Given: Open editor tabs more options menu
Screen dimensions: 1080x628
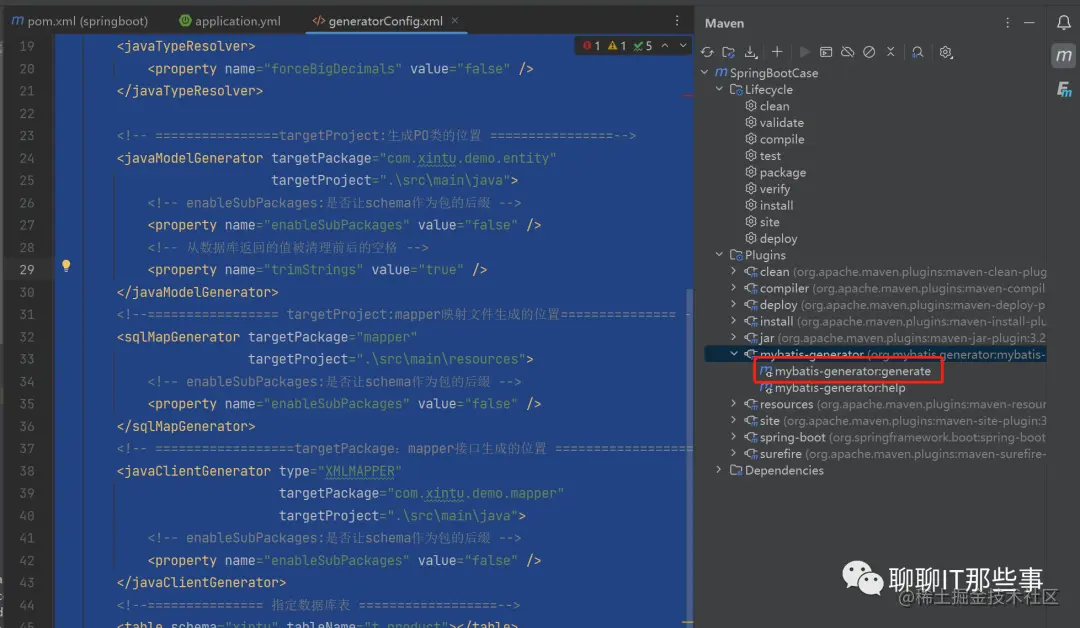Looking at the screenshot, I should pos(677,21).
